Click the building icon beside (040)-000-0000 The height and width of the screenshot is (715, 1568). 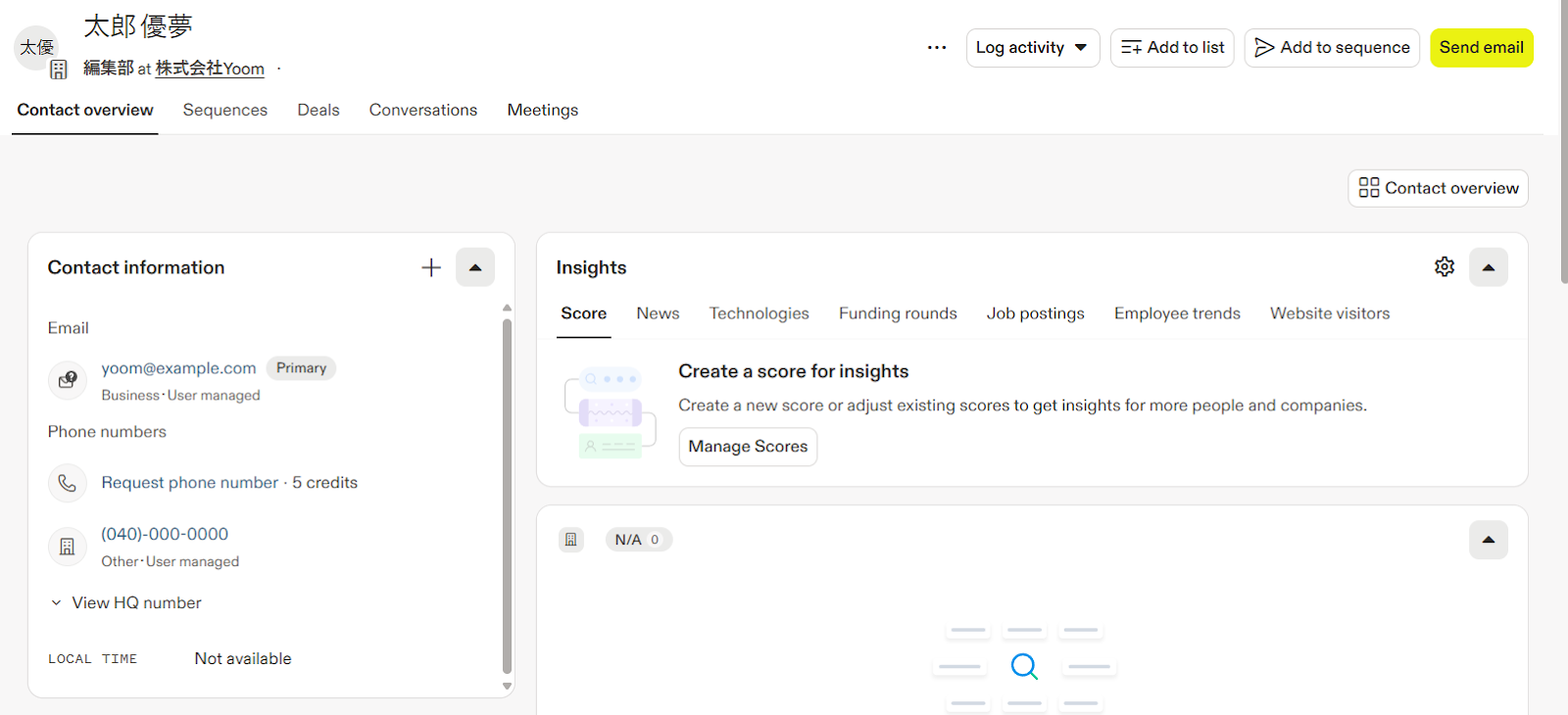pyautogui.click(x=68, y=547)
